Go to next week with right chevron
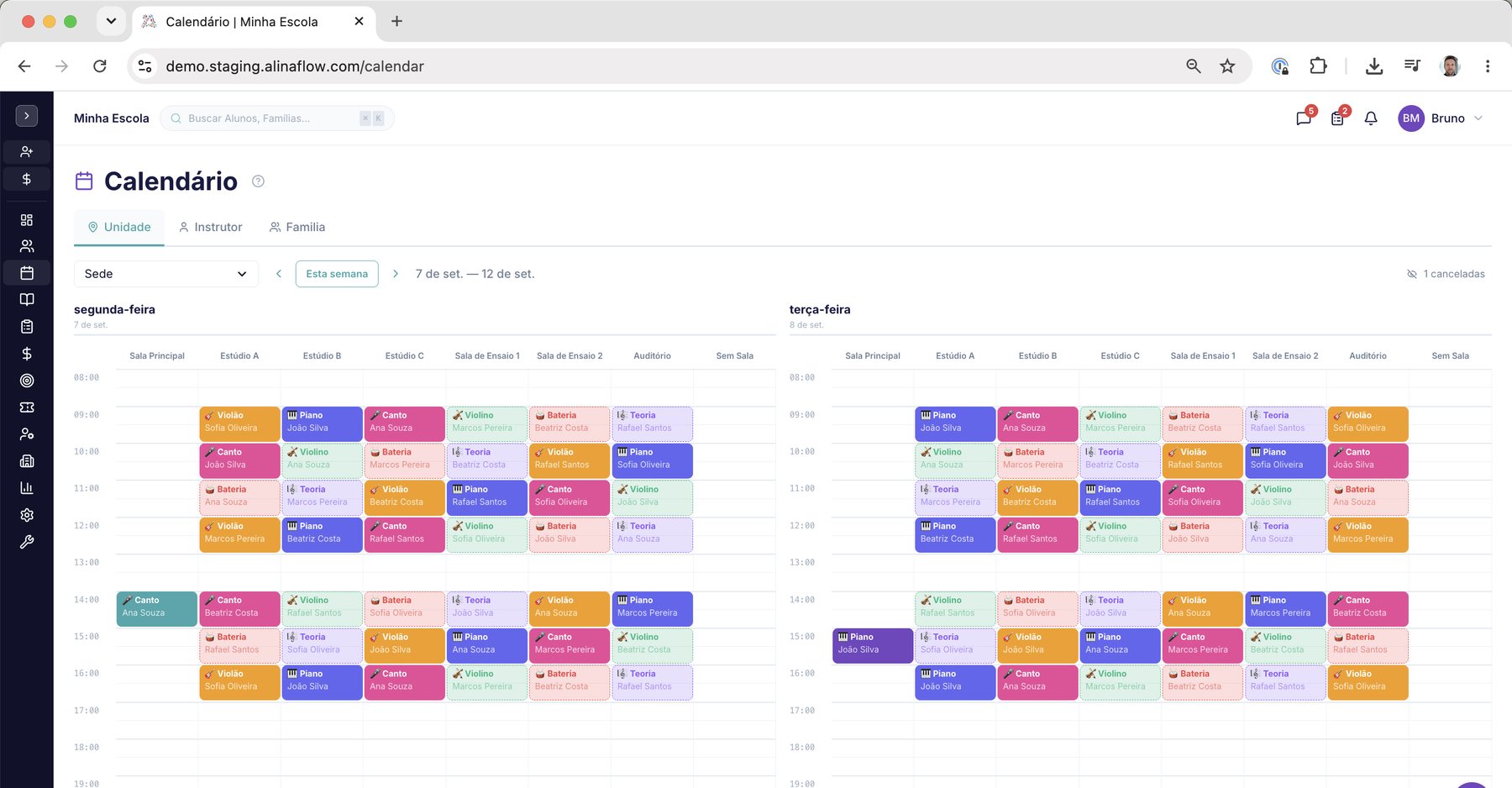 pos(396,274)
